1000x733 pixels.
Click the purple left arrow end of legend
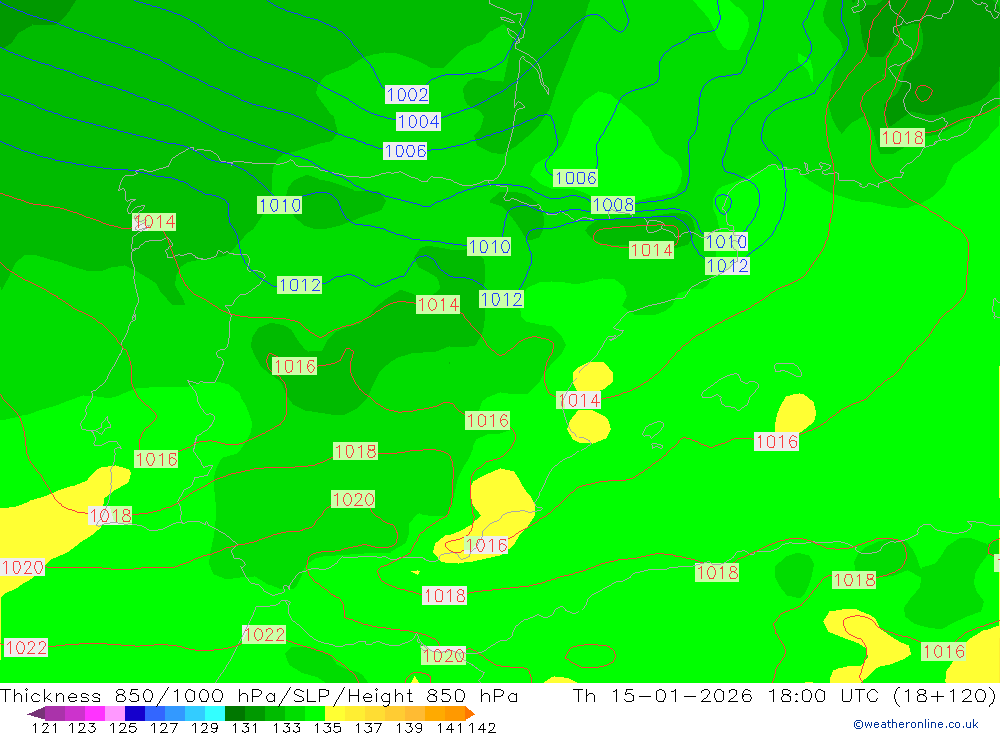coord(36,713)
